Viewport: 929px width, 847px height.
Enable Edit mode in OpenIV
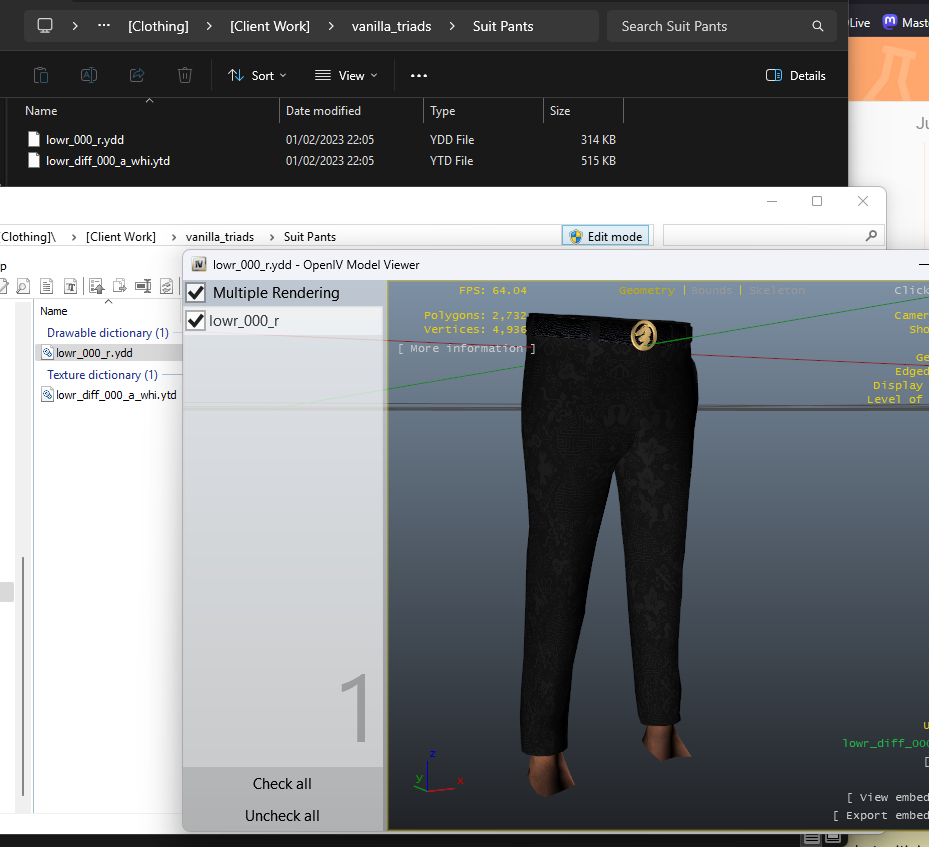[x=604, y=236]
